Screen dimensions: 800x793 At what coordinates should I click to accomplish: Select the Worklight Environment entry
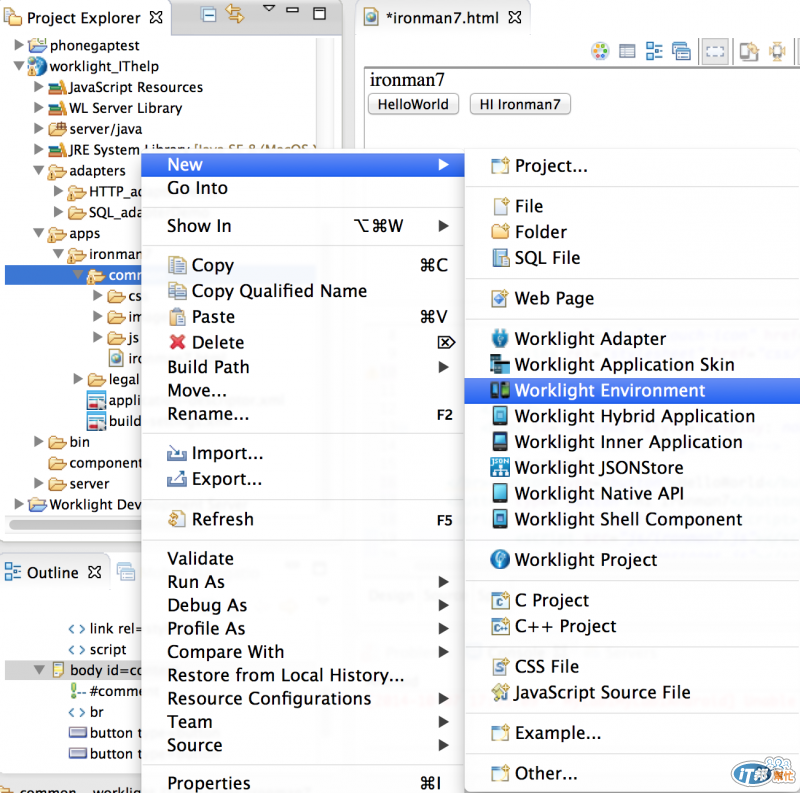click(x=632, y=391)
